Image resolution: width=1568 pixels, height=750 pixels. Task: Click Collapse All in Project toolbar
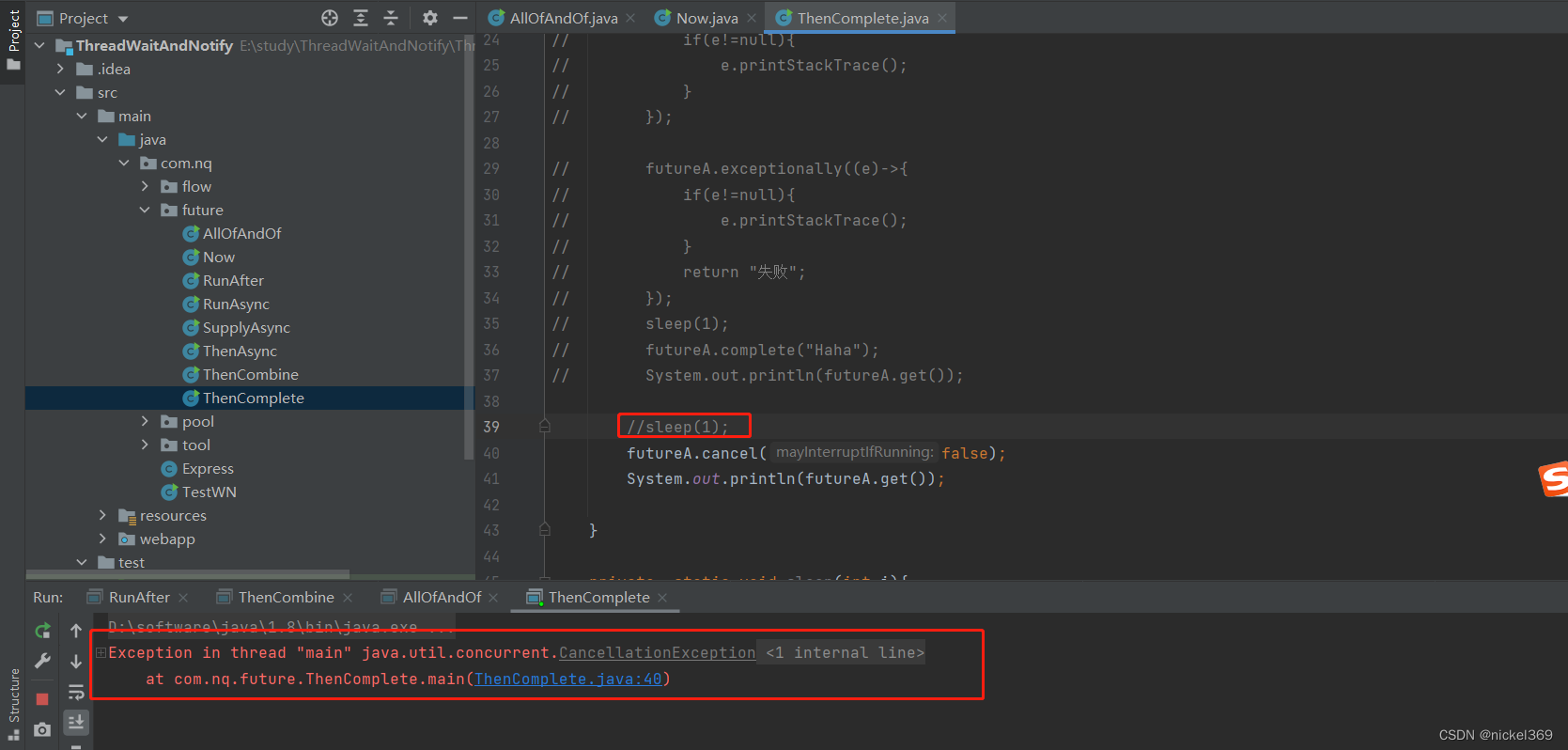(391, 18)
